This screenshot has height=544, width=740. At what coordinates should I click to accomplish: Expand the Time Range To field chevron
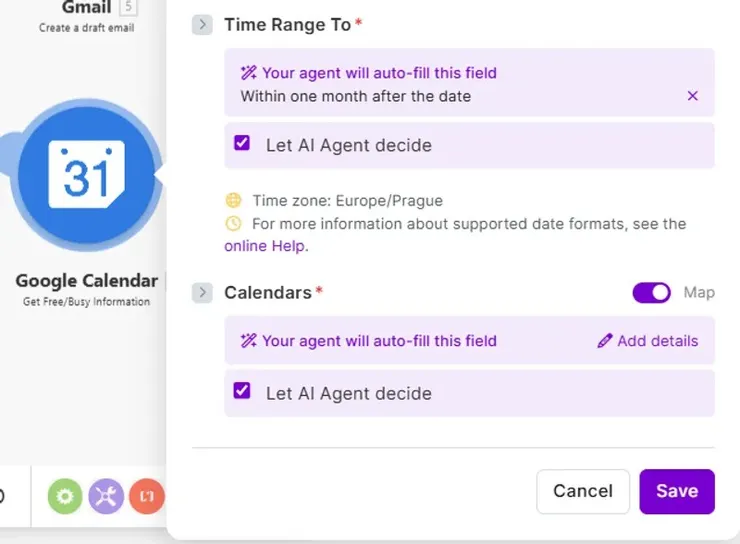pos(202,24)
